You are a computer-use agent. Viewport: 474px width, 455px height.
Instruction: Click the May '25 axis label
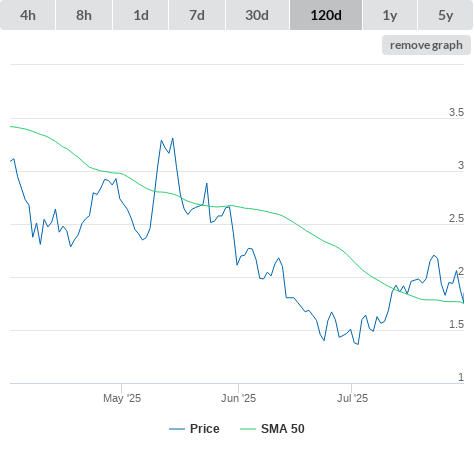coord(122,398)
